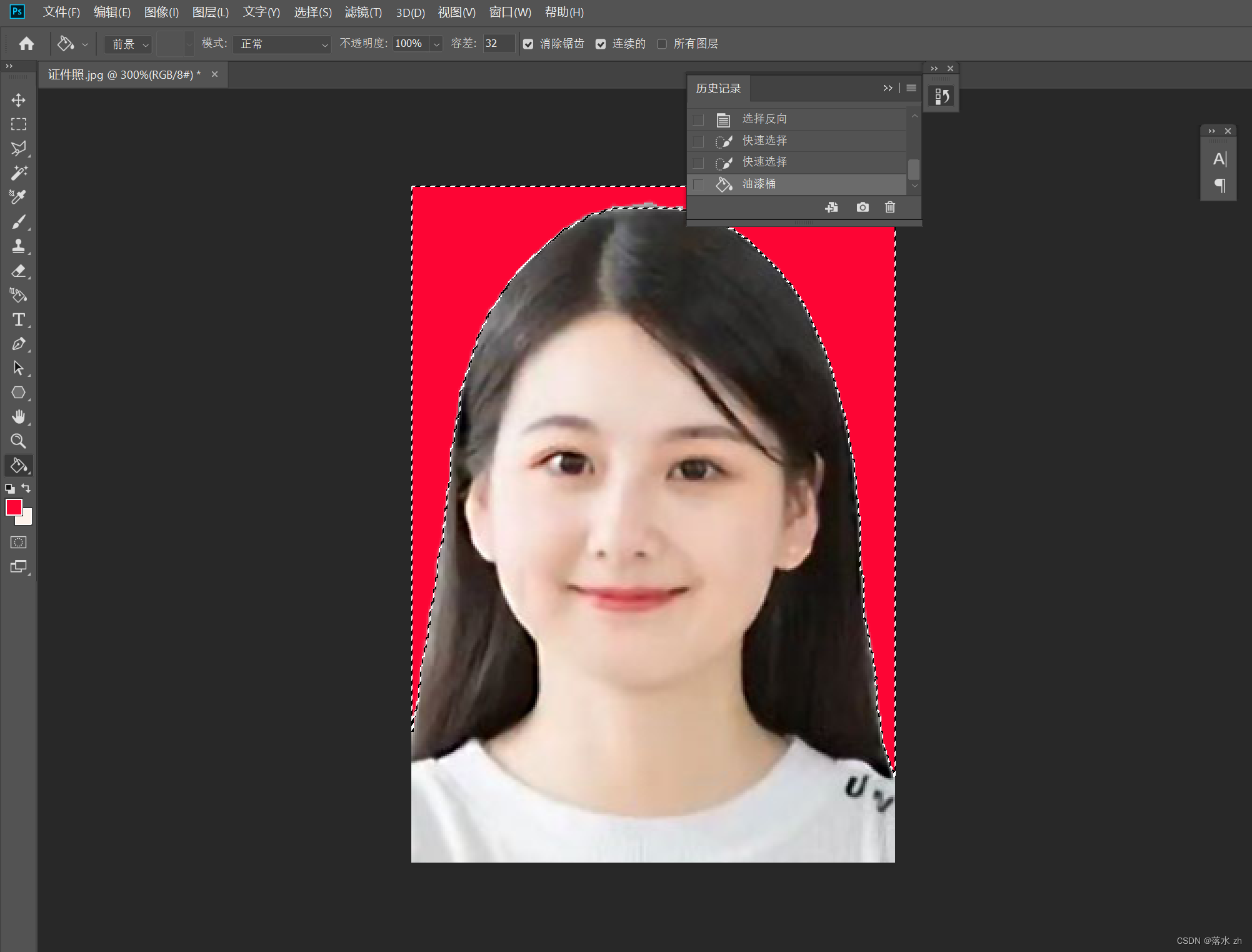Viewport: 1252px width, 952px height.
Task: Select the Zoom magnifier tool
Action: (x=18, y=441)
